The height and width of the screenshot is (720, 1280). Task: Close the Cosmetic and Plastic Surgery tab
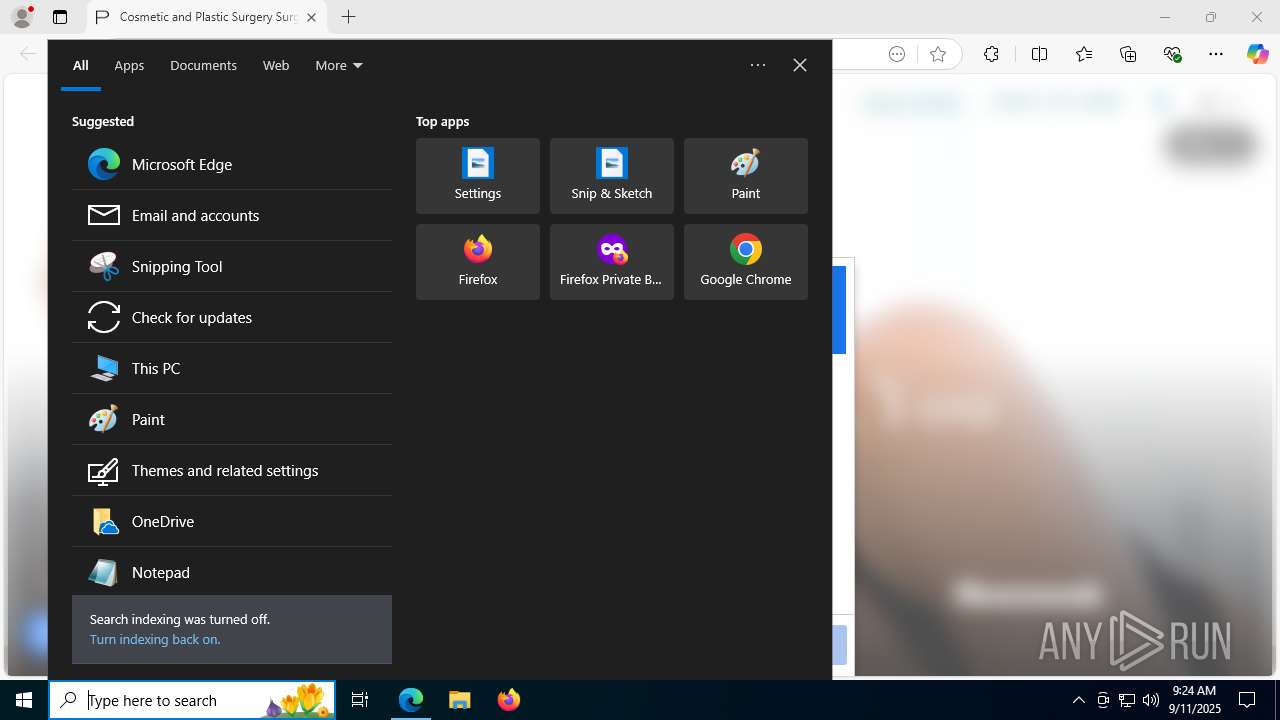tap(311, 17)
